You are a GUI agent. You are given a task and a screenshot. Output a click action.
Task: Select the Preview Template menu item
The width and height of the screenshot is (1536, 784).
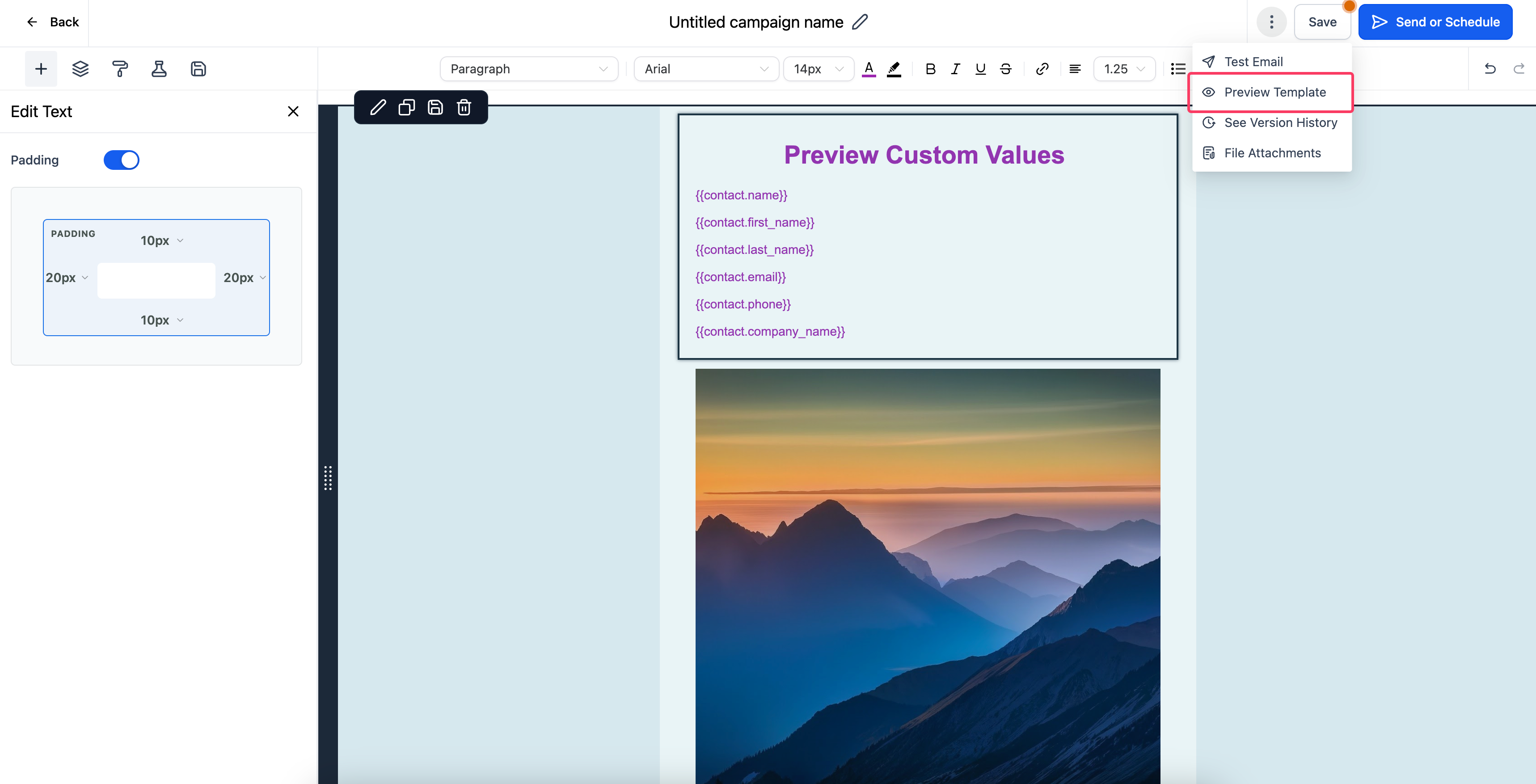tap(1275, 92)
